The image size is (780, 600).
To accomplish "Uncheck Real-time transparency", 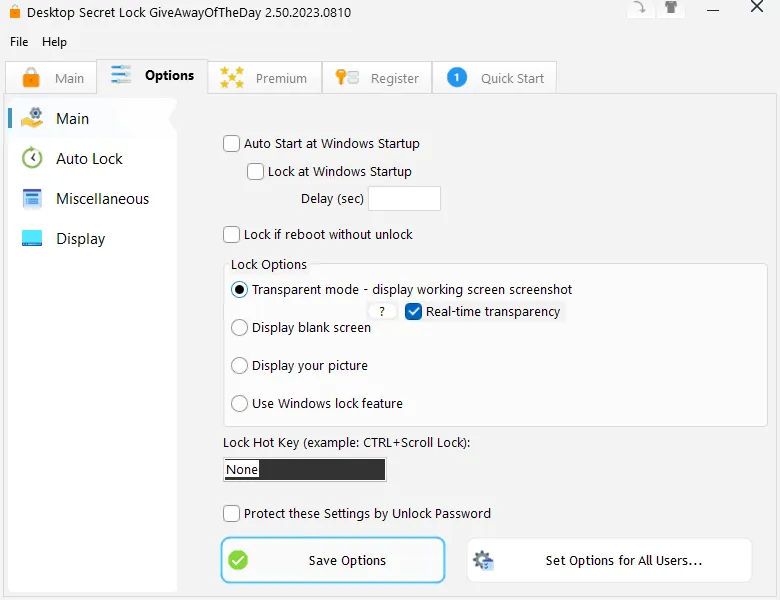I will pyautogui.click(x=413, y=311).
